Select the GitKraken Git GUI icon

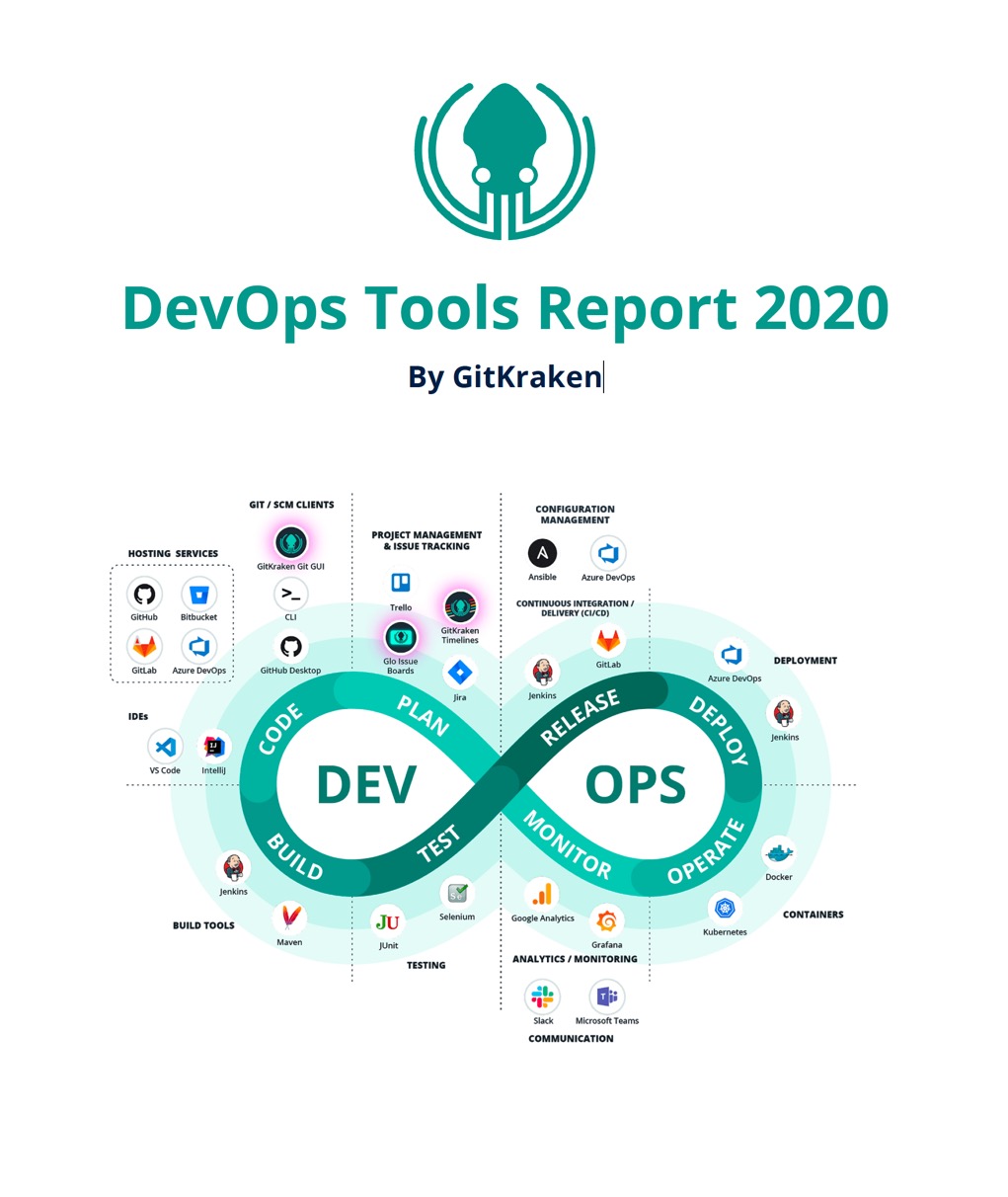[x=290, y=542]
